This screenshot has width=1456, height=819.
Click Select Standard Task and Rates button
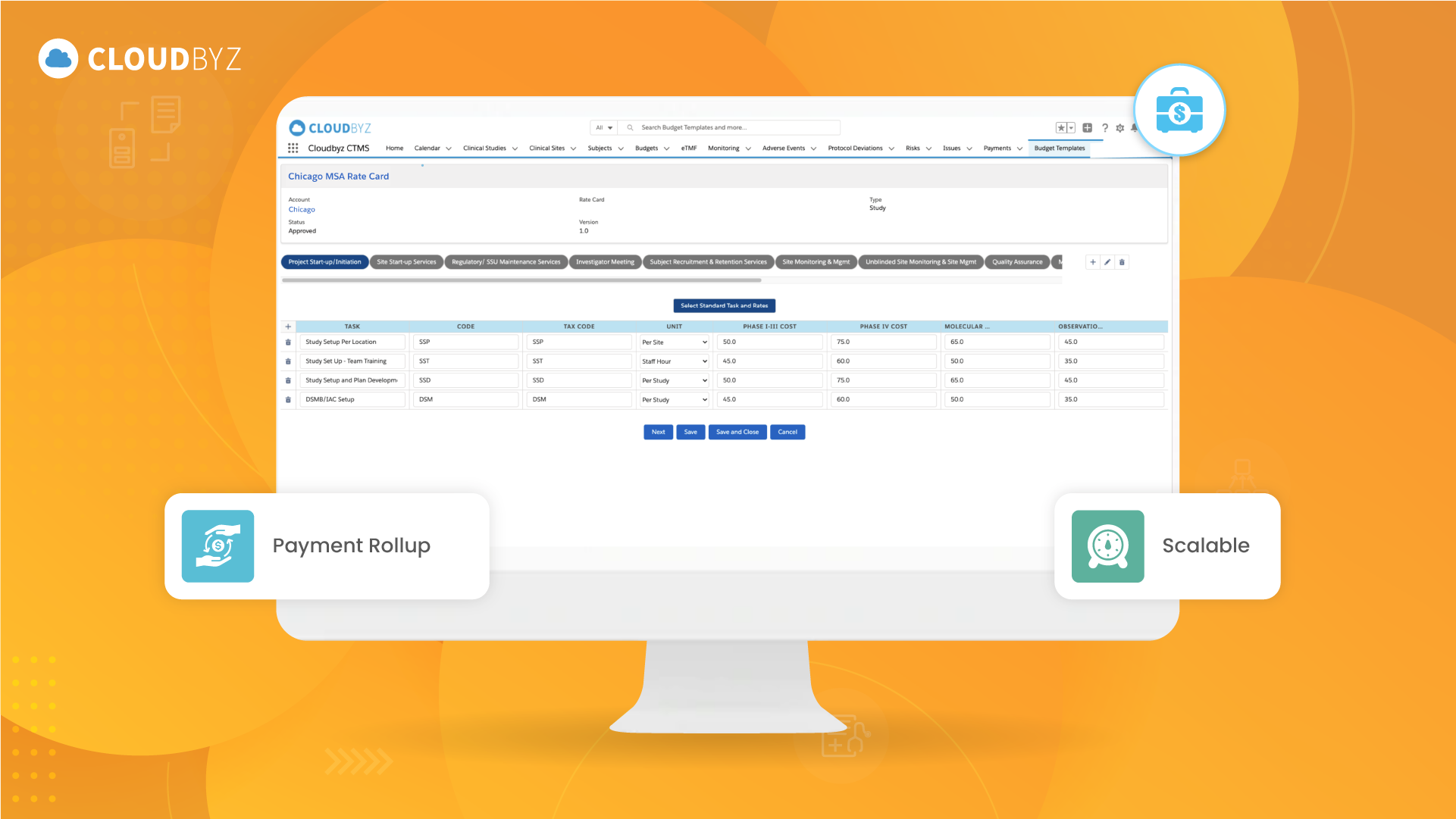(x=724, y=305)
